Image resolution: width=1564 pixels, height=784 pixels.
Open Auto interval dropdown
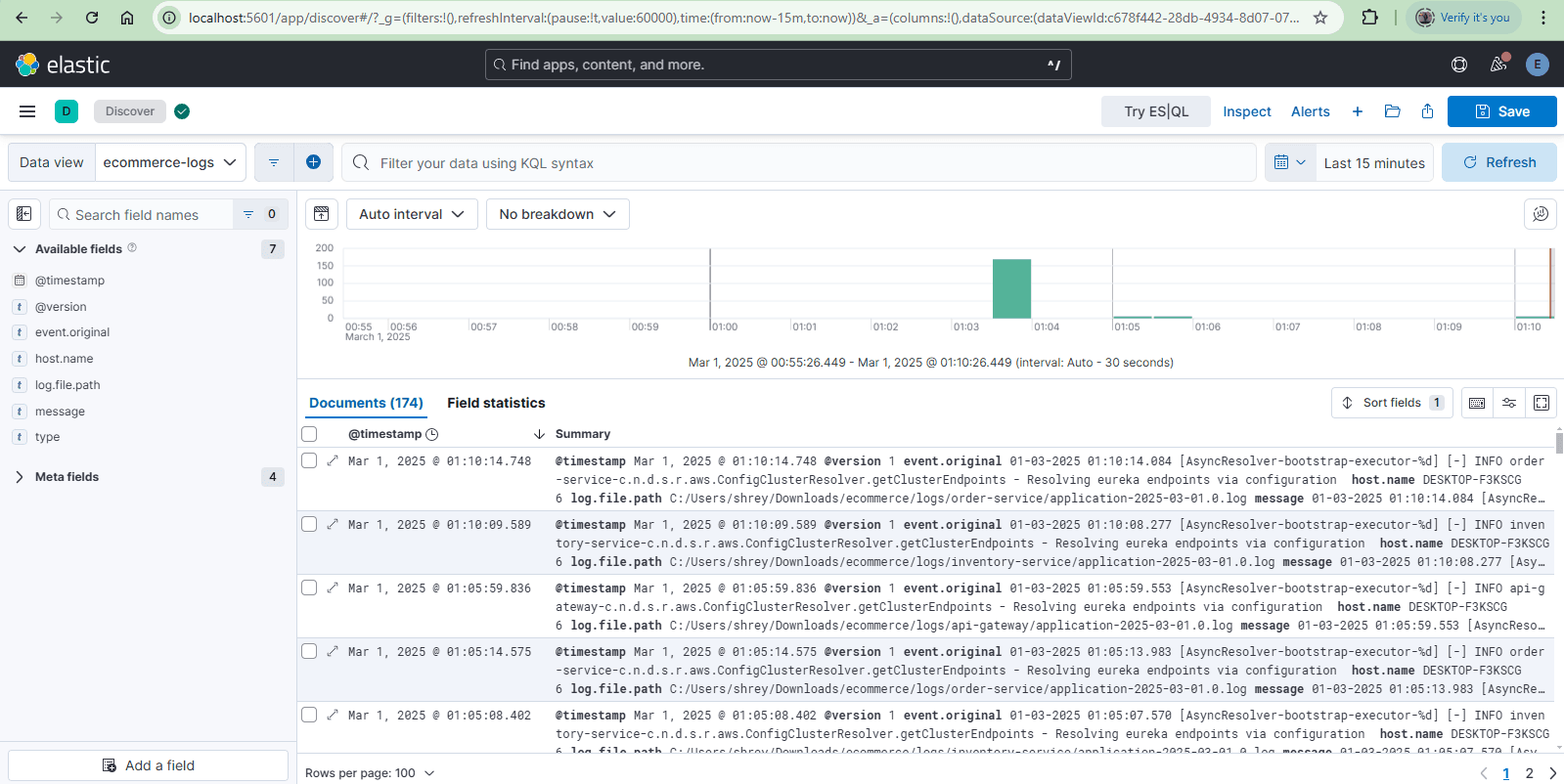click(x=412, y=214)
